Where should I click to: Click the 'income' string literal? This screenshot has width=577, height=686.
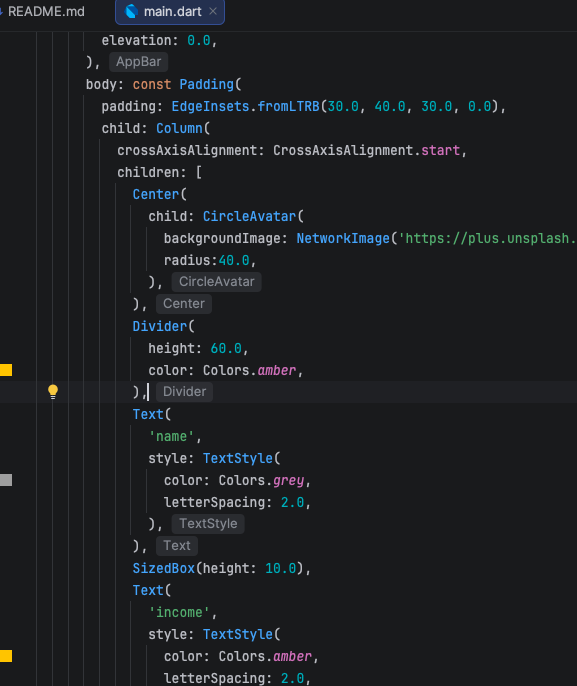[x=179, y=612]
